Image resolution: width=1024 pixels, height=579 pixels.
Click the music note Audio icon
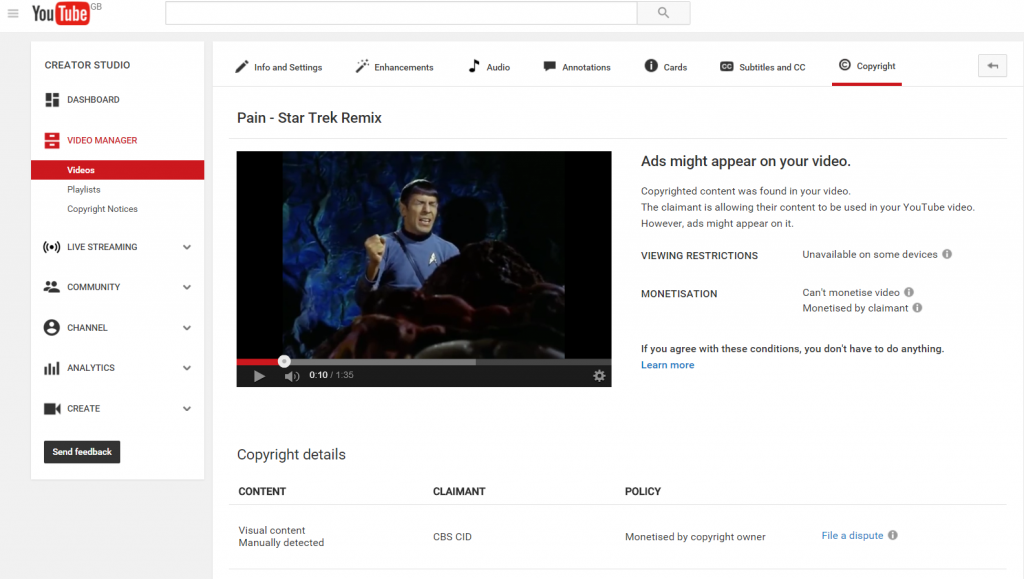474,66
